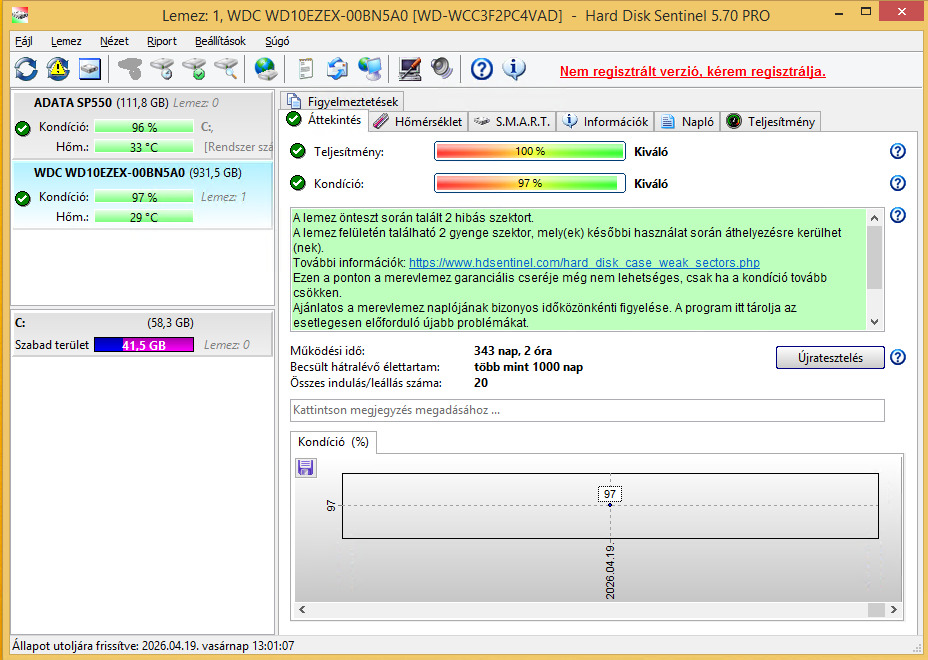The image size is (928, 660).
Task: Click the chart's right scroll arrow
Action: pyautogui.click(x=894, y=609)
